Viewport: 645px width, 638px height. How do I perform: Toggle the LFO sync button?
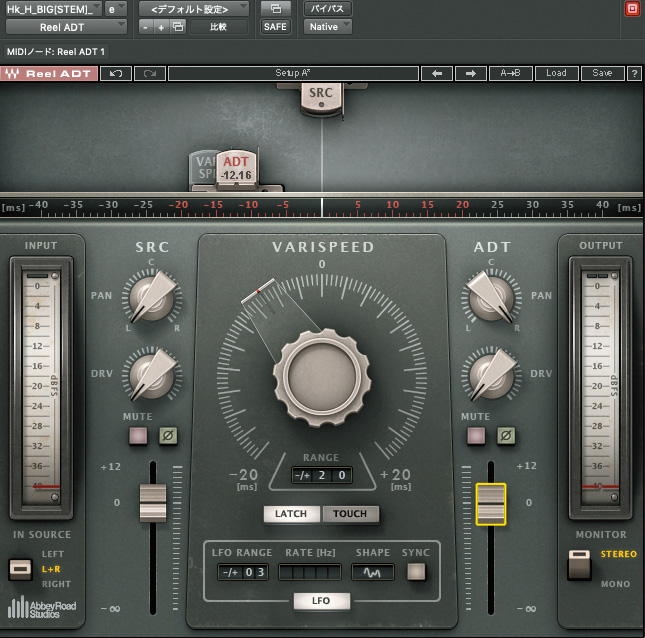click(x=416, y=572)
